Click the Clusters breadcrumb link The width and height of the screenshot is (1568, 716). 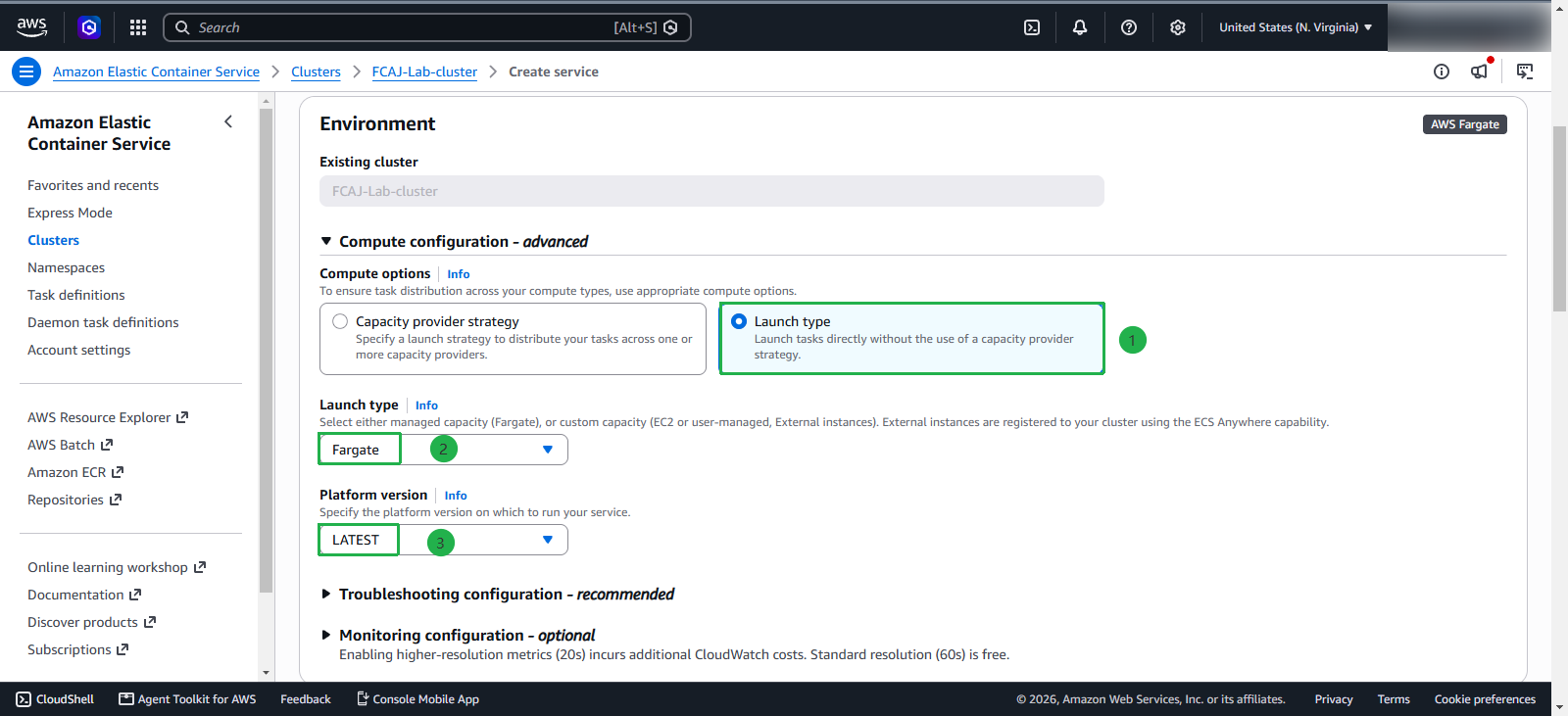316,72
